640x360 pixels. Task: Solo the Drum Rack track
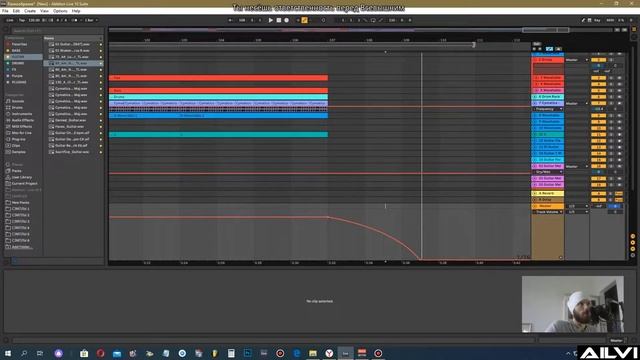[611, 97]
